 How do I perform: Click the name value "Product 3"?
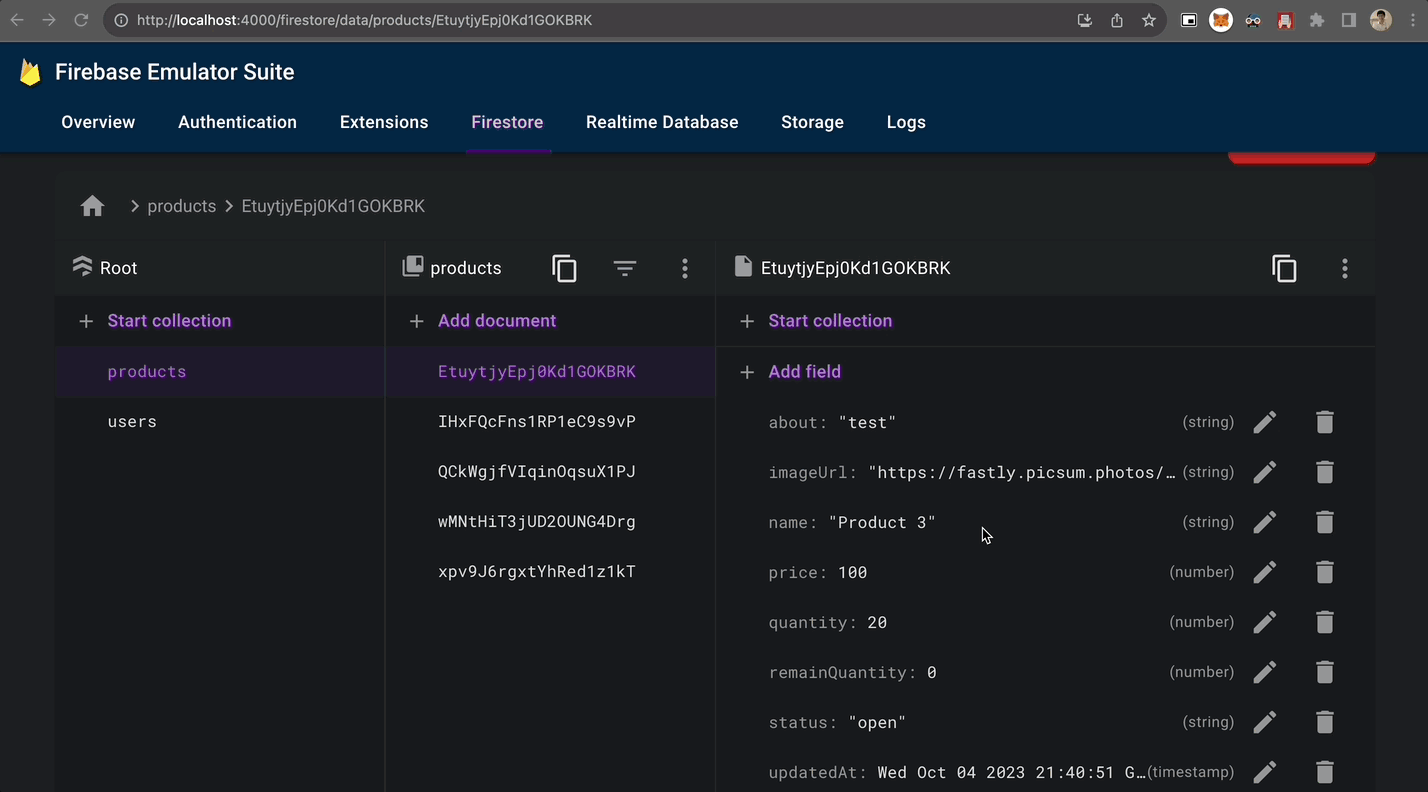click(882, 522)
